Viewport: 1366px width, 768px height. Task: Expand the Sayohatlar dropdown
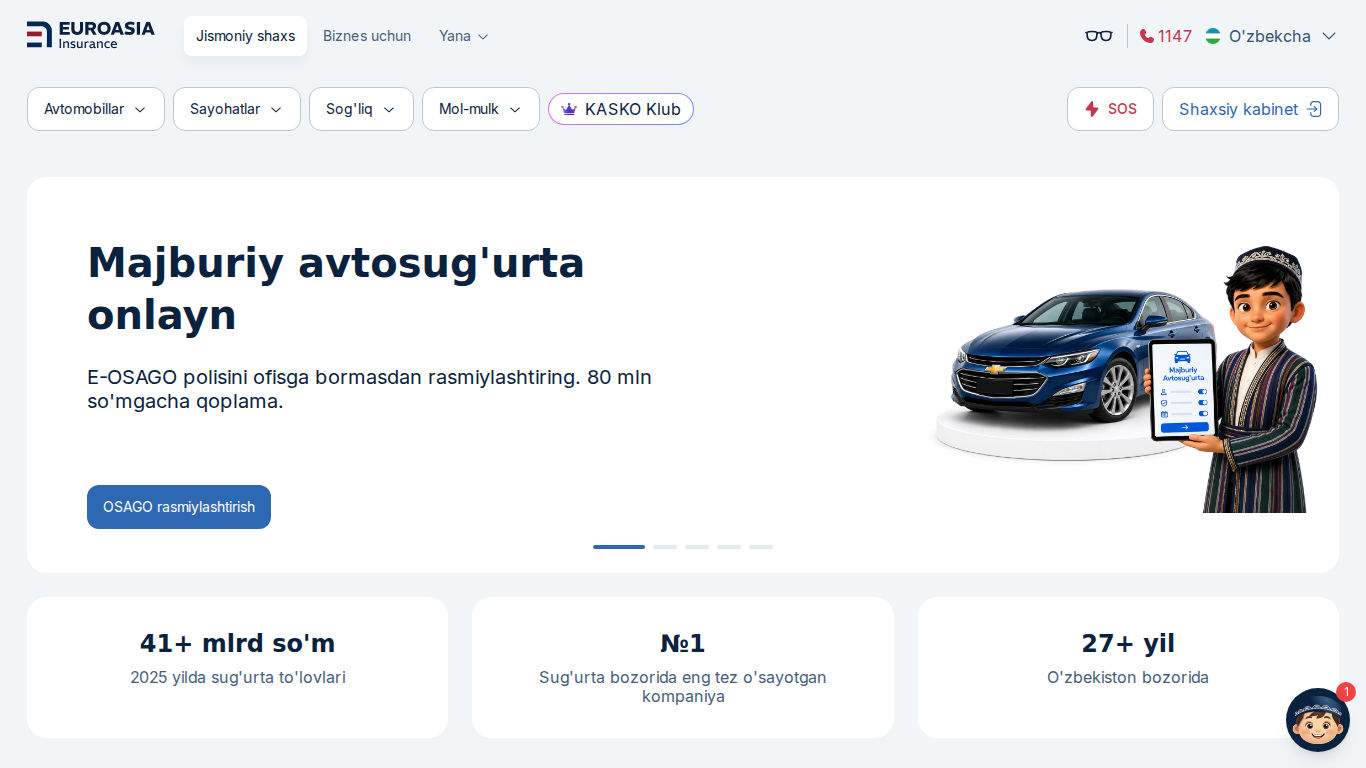click(x=237, y=109)
